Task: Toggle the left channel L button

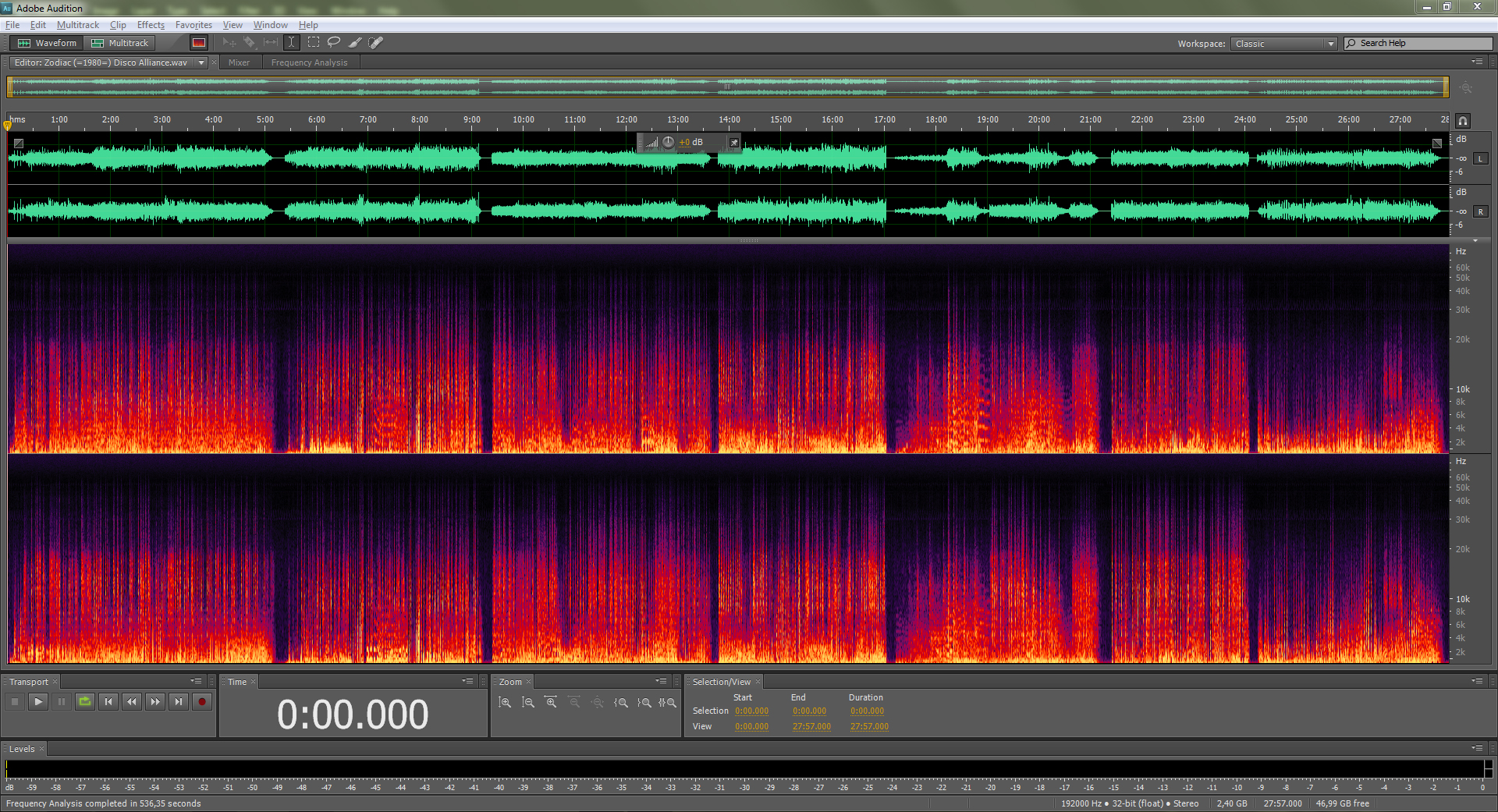Action: click(1480, 158)
